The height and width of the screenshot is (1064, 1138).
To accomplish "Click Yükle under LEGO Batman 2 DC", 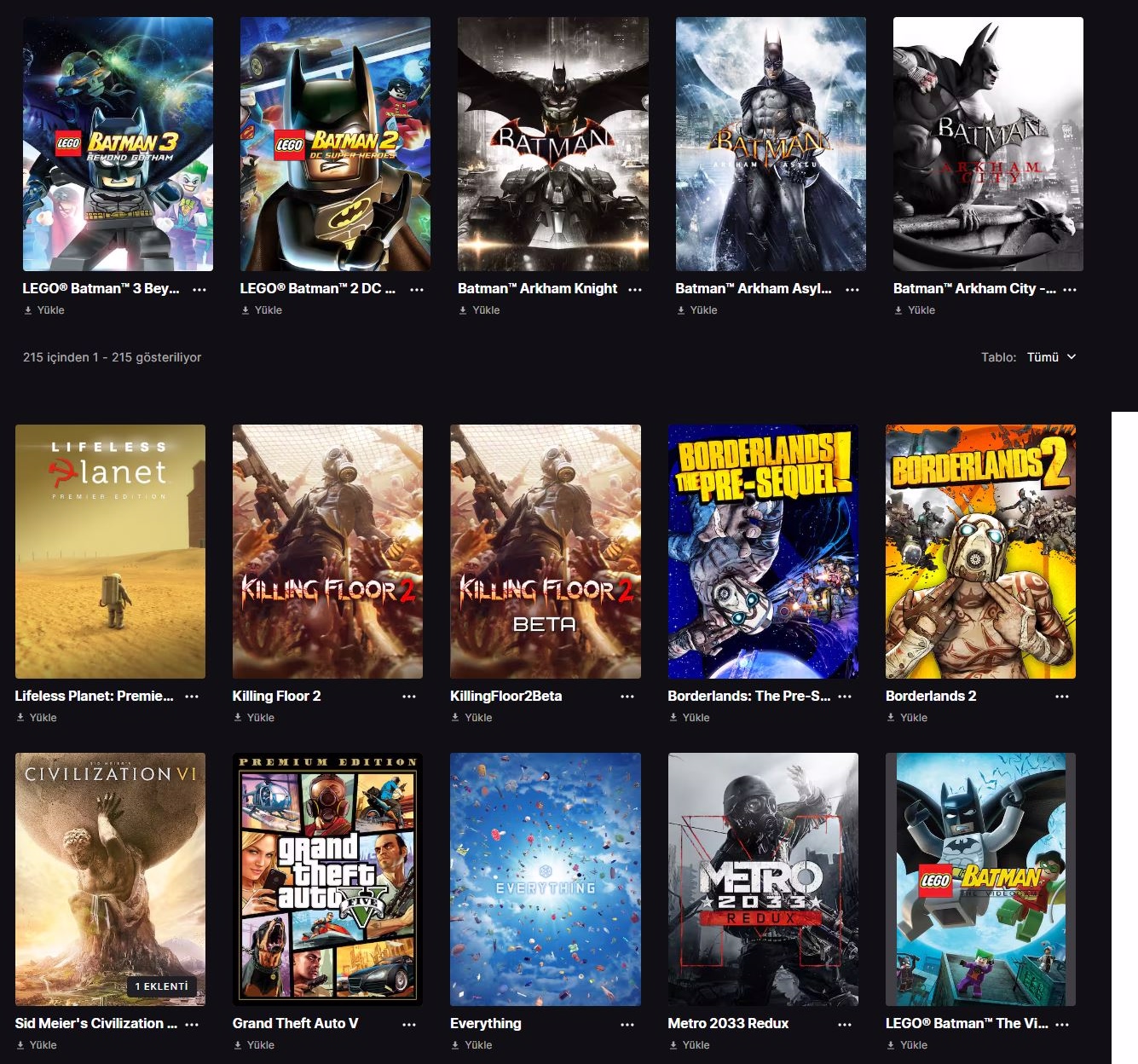I will click(262, 310).
